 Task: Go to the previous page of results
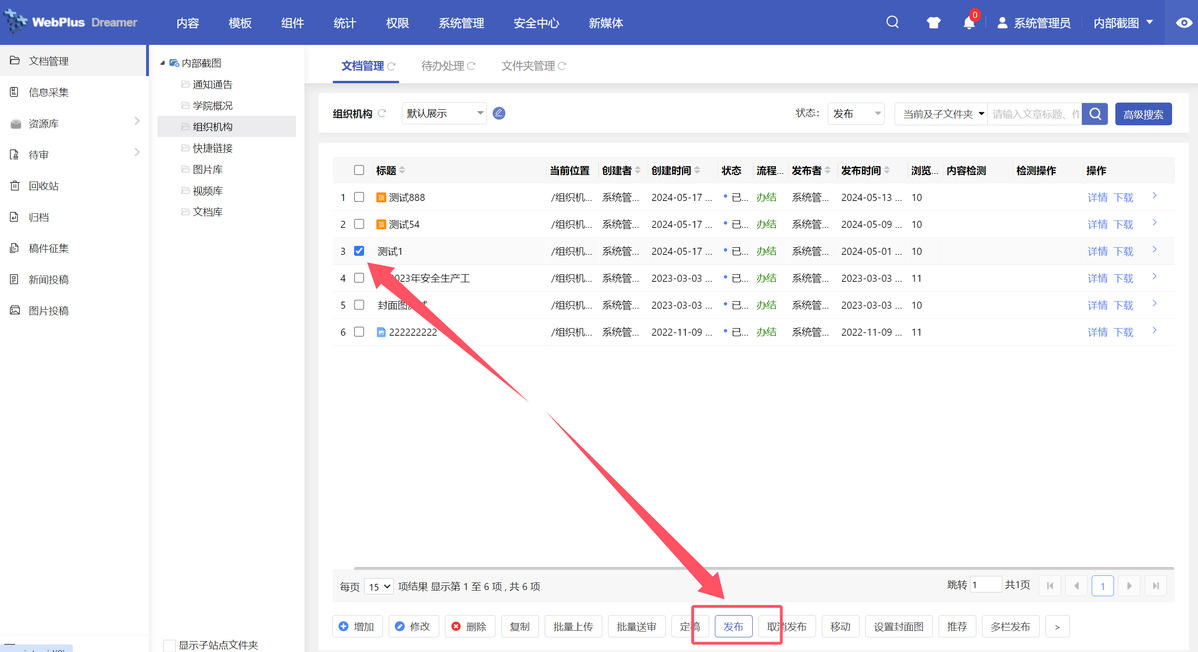click(x=1077, y=586)
